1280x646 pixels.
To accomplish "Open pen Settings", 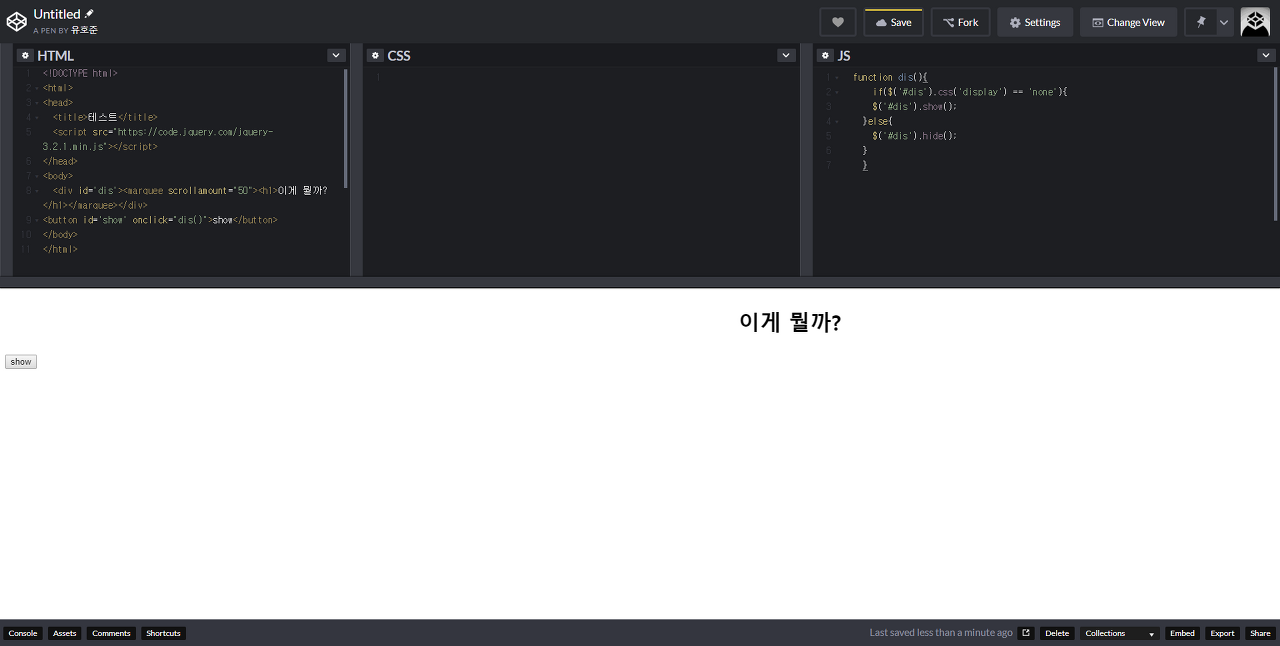I will (1035, 22).
